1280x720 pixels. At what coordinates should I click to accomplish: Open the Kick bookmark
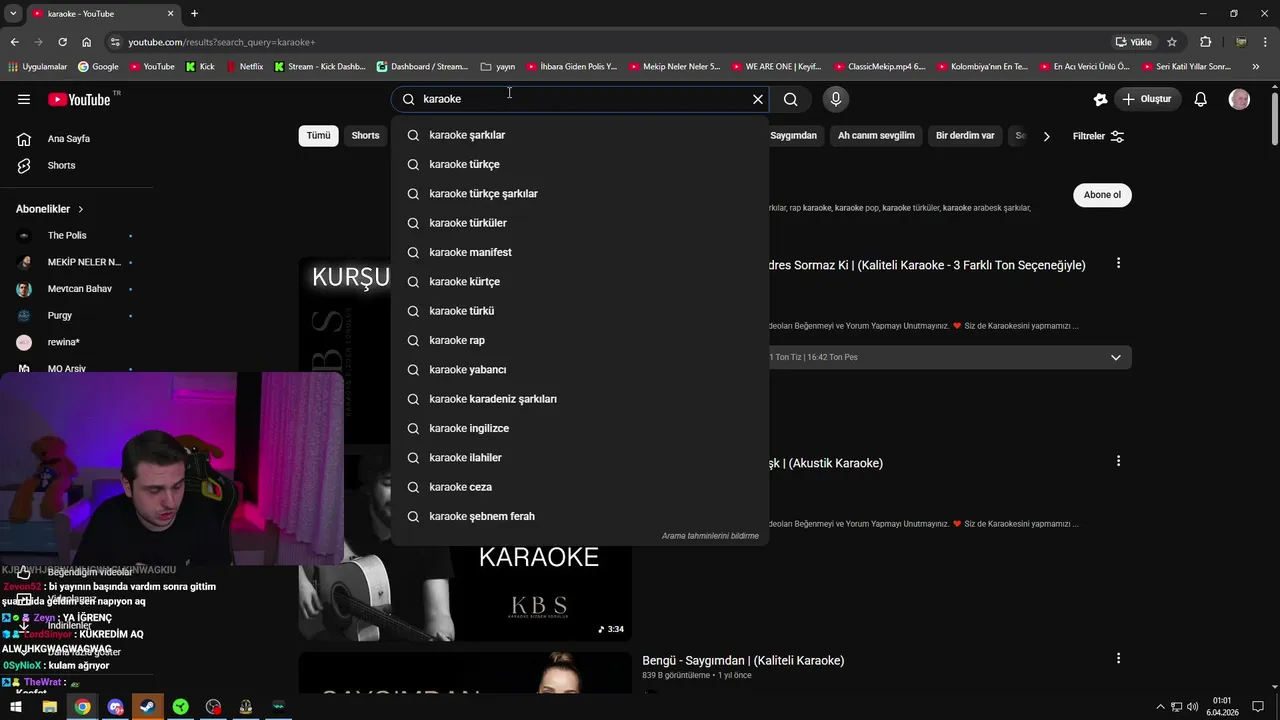click(200, 67)
